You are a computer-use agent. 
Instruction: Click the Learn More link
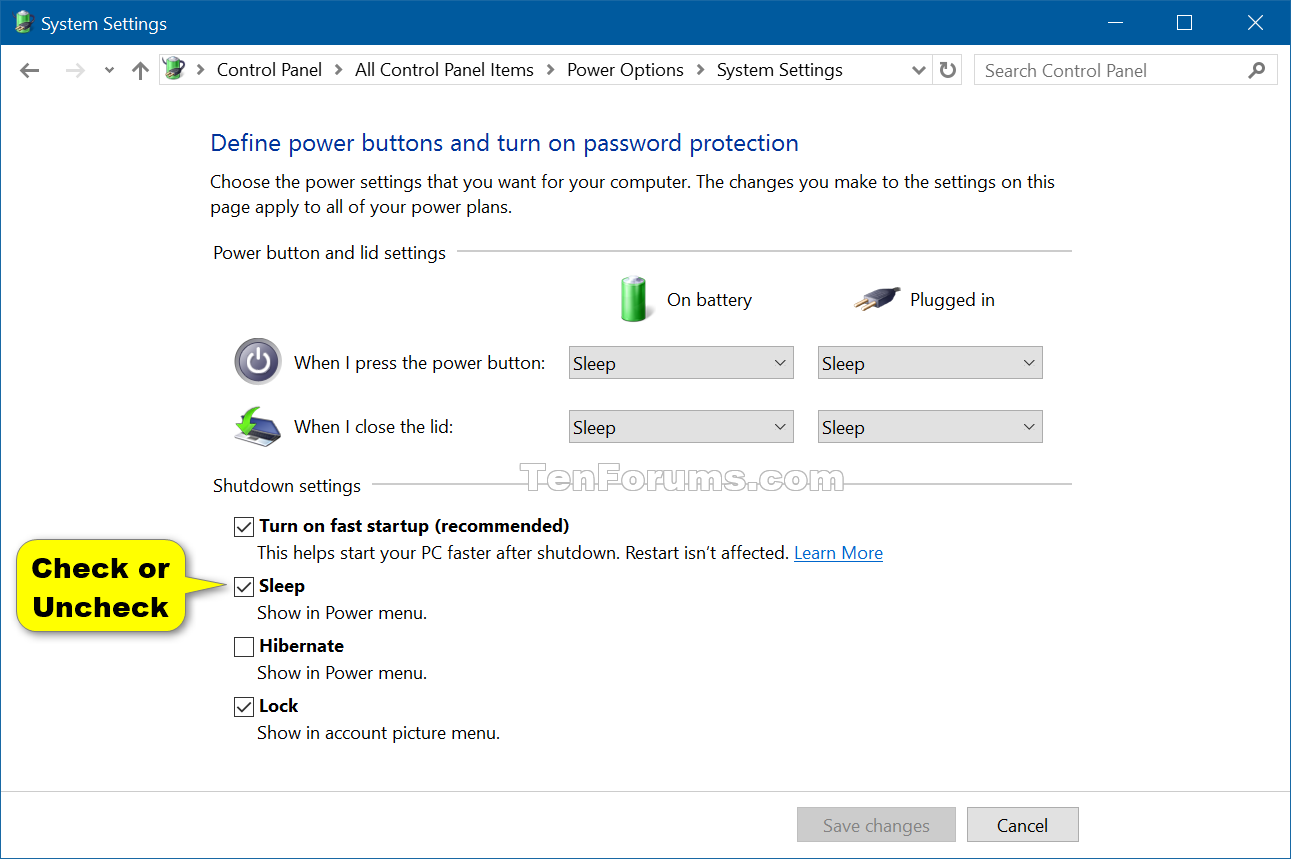838,552
